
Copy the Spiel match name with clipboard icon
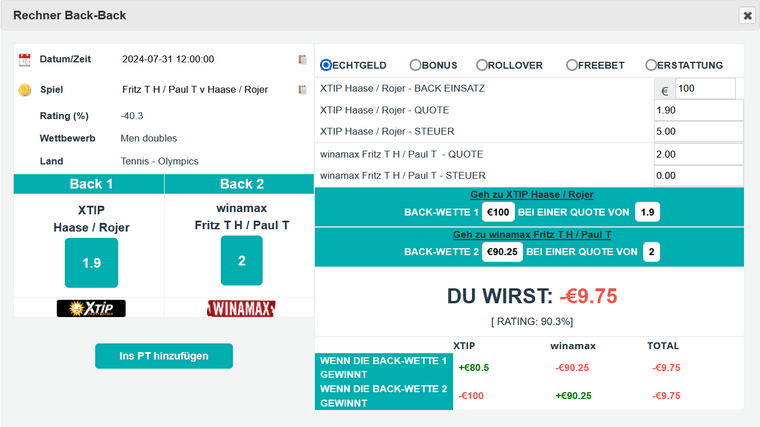[x=302, y=89]
